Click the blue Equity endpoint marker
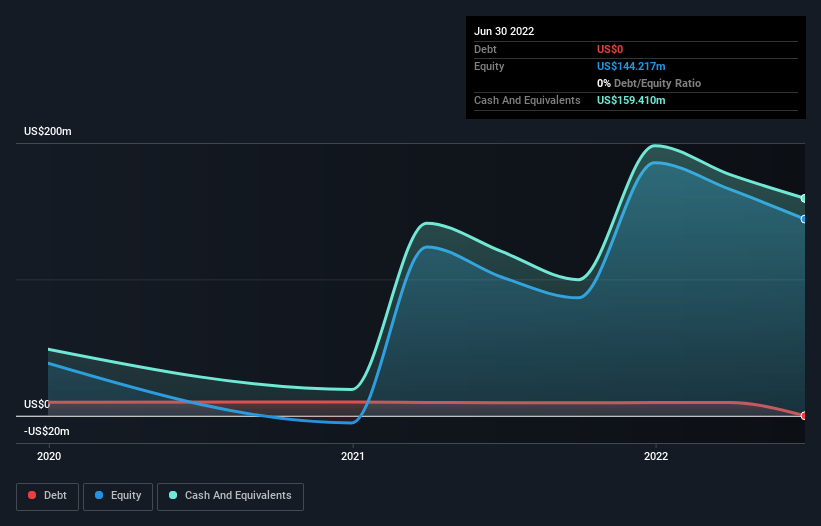Screen dimensions: 821x526 (x=804, y=219)
